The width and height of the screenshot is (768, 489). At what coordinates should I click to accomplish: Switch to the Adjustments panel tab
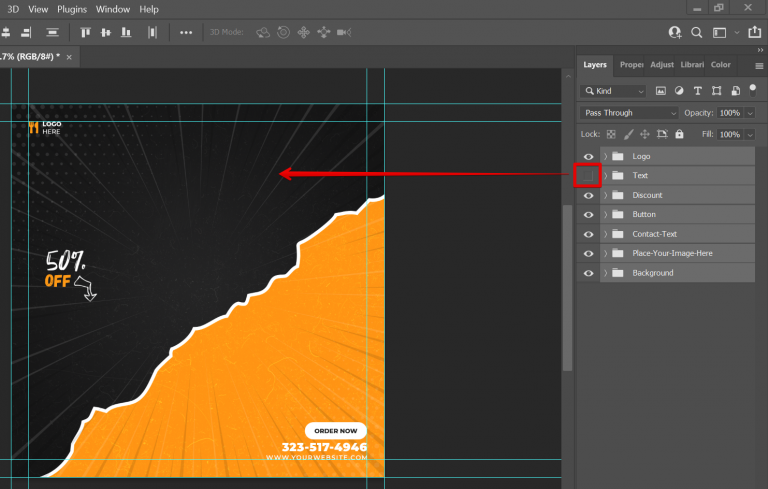click(x=661, y=65)
